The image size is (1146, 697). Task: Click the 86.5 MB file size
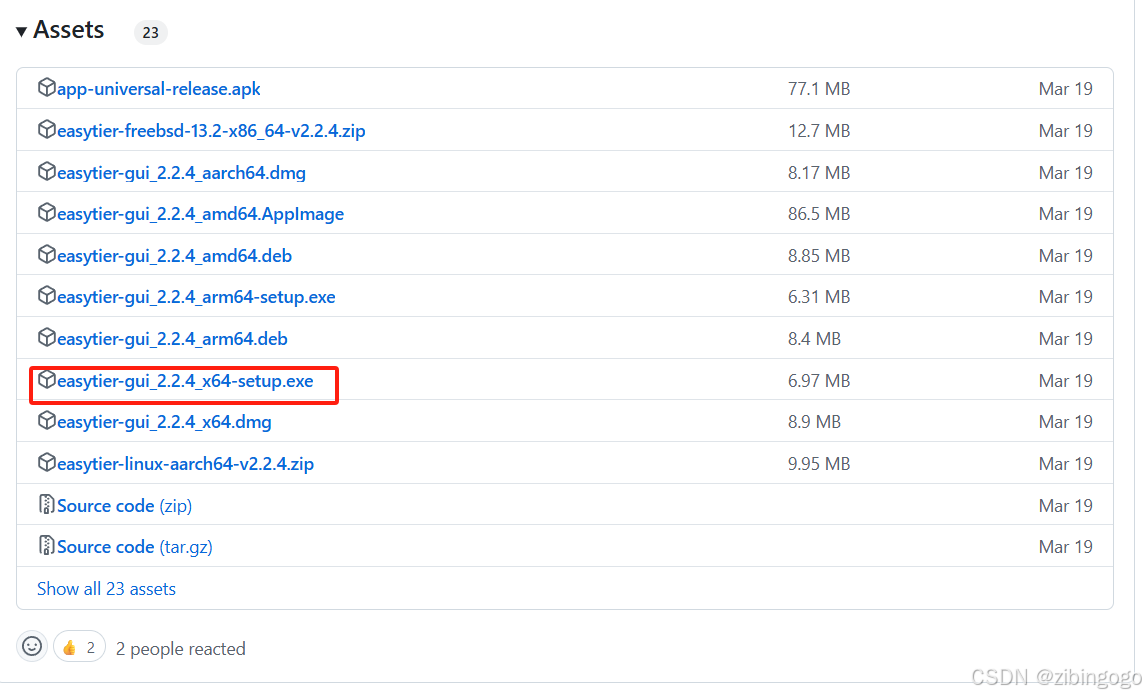point(819,214)
